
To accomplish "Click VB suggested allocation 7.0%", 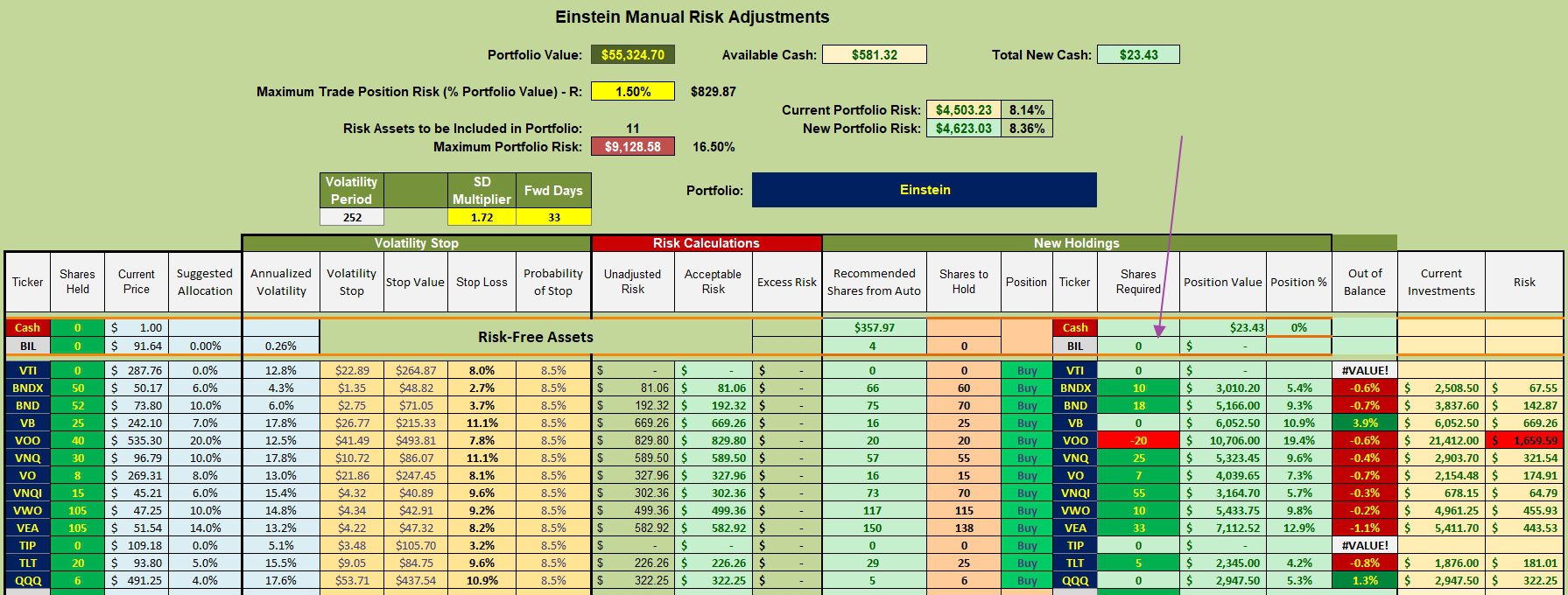I will coord(205,423).
